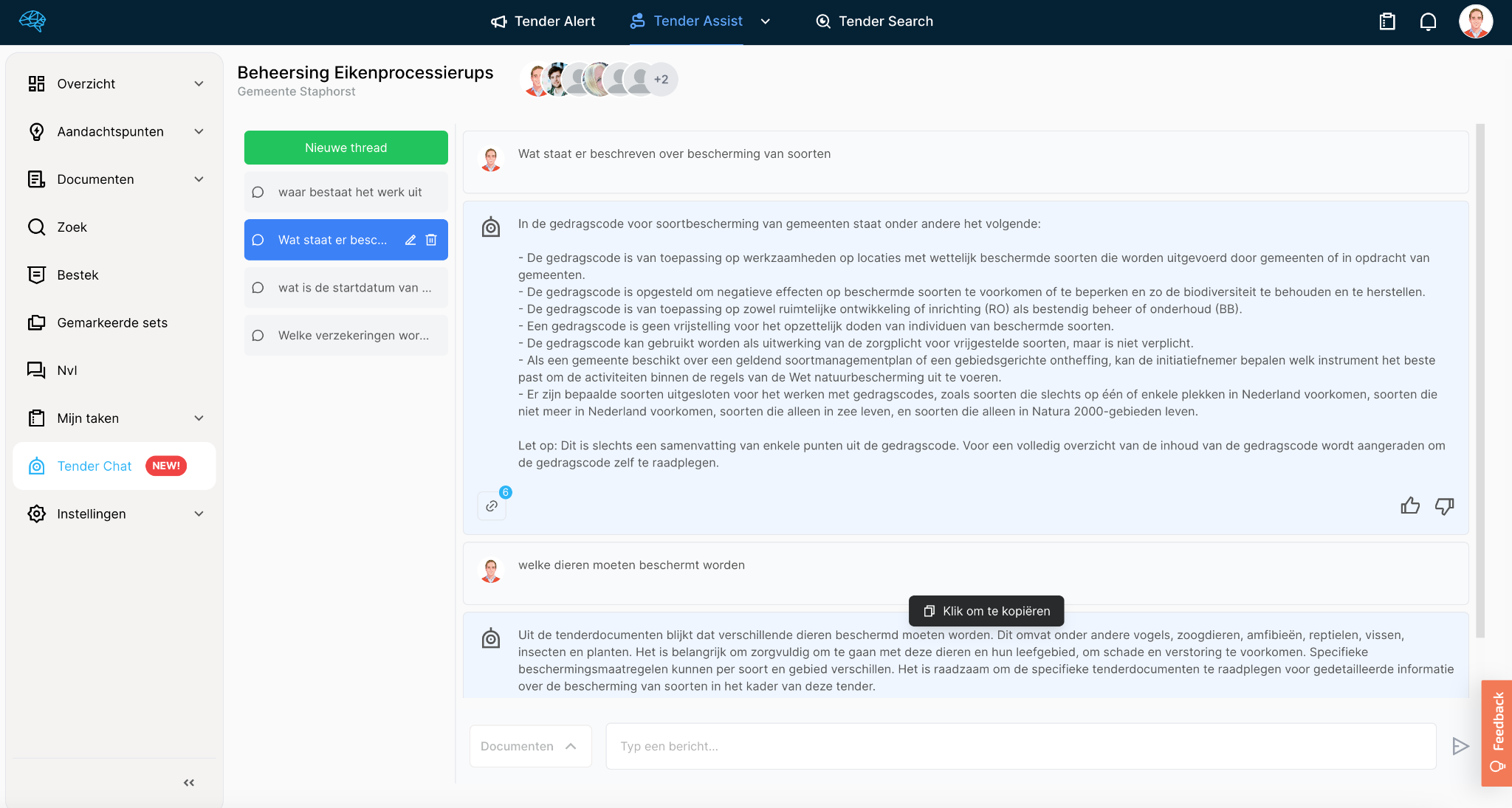Klik om te kopiëren button

986,611
